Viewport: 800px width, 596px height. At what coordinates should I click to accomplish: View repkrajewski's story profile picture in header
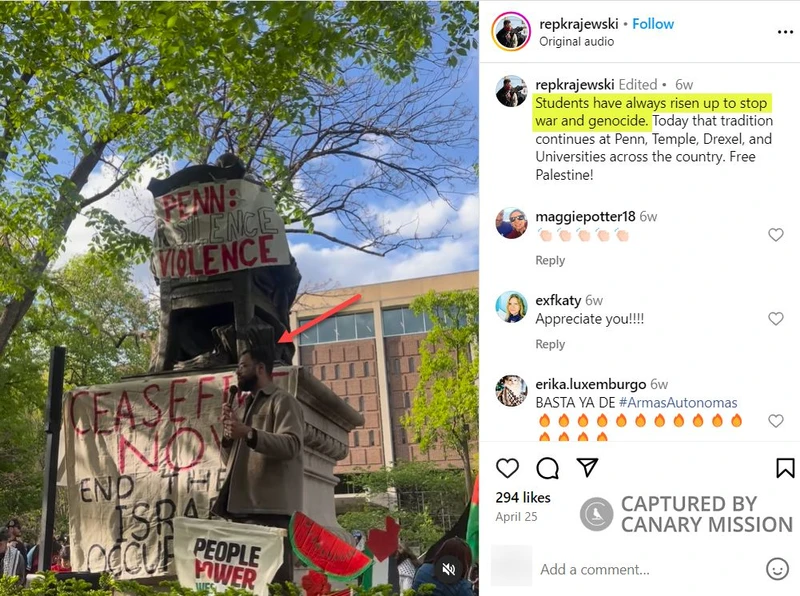pyautogui.click(x=511, y=32)
